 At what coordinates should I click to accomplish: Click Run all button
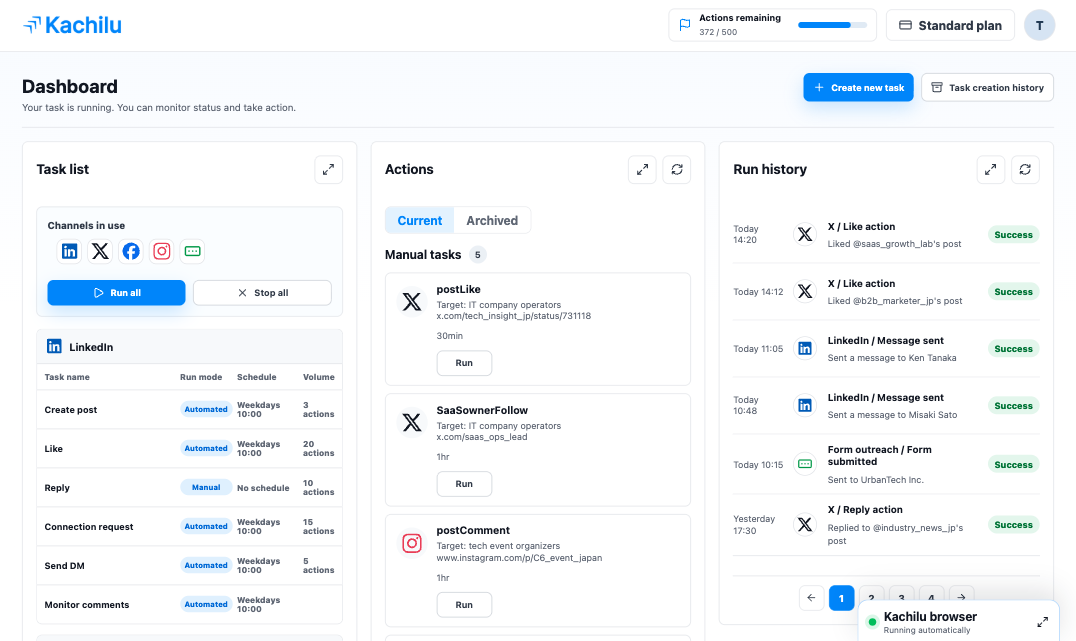pos(116,292)
